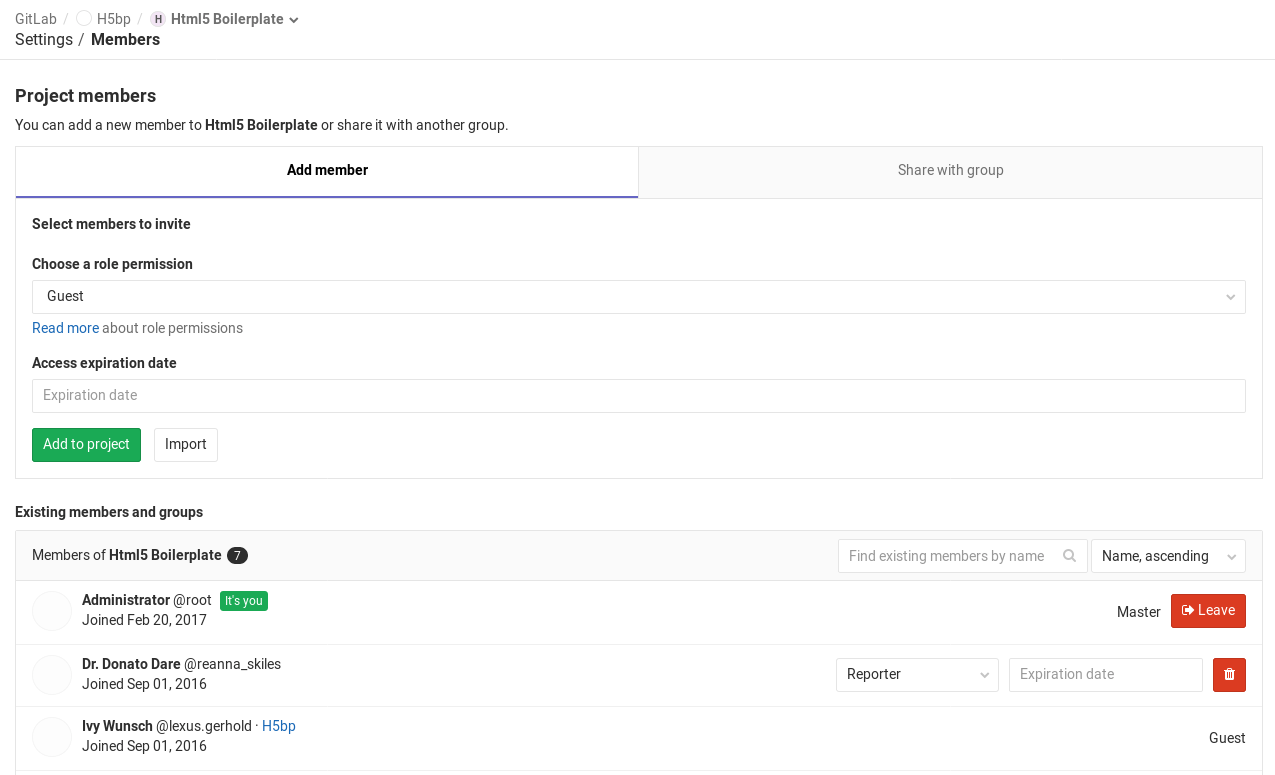This screenshot has width=1275, height=775.
Task: Open the H5bp group link beside Ivy Wunsch
Action: [x=279, y=726]
